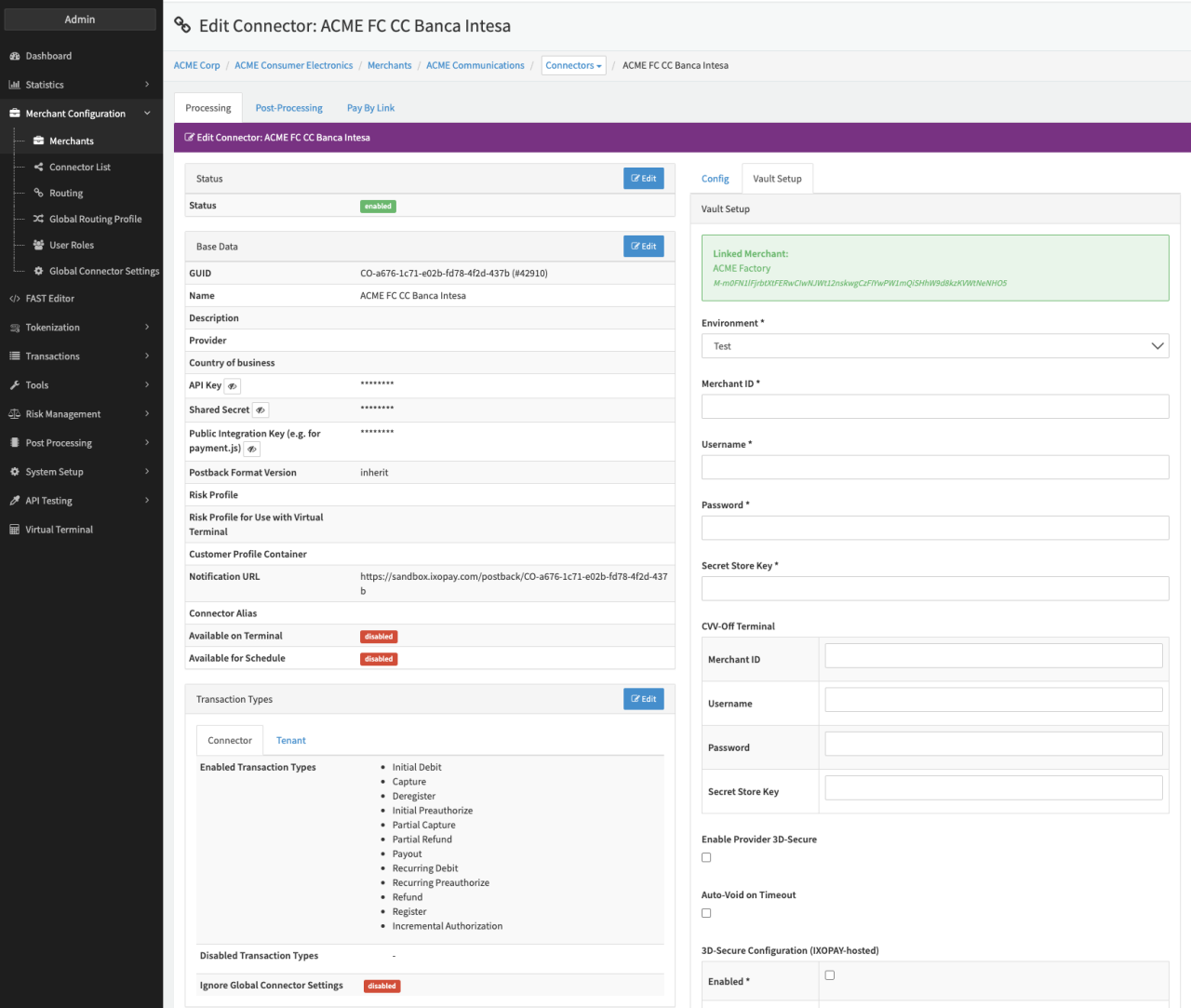The width and height of the screenshot is (1191, 1008).
Task: Open the Connectors breadcrumb dropdown
Action: coord(573,65)
